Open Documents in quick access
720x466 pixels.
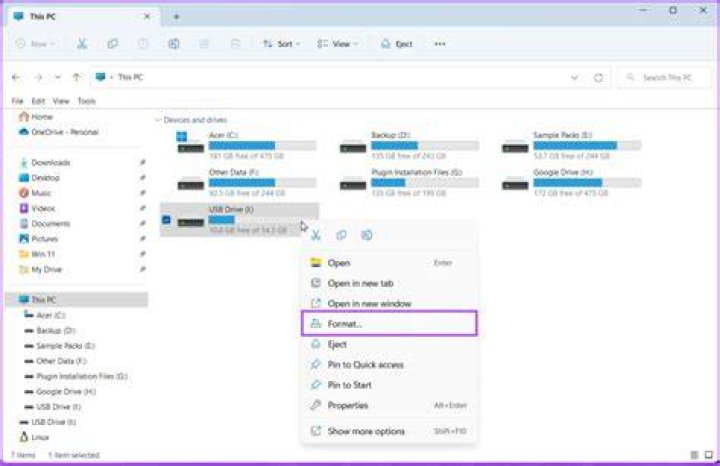45,224
